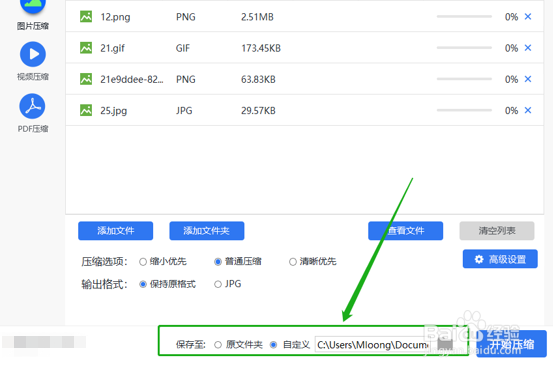Click the gear icon in 高级设置

coord(479,259)
